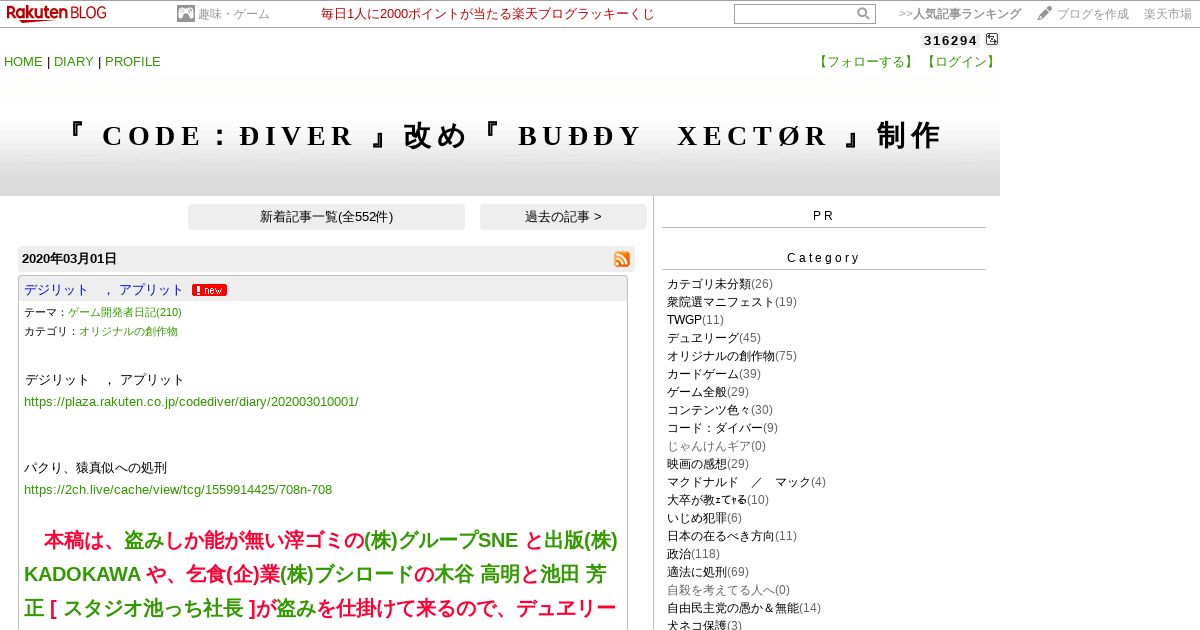Image resolution: width=1200 pixels, height=630 pixels.
Task: Go to 過去の記事 button
Action: point(563,217)
